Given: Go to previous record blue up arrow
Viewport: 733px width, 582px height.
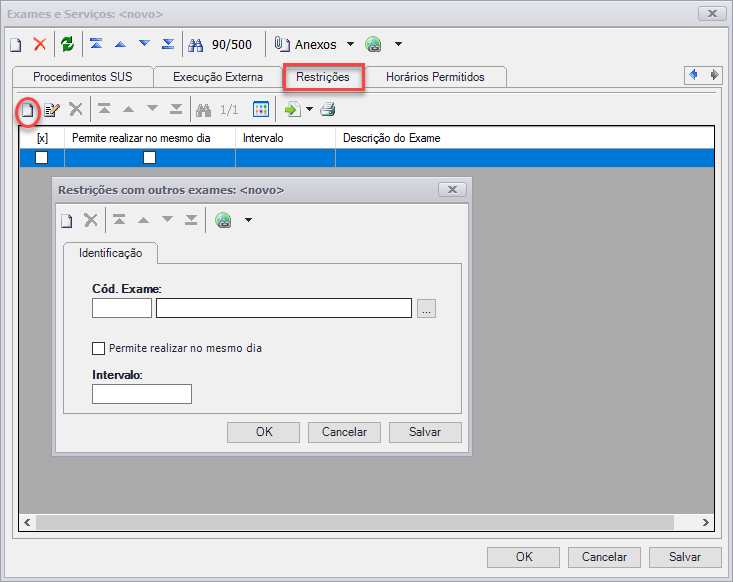Looking at the screenshot, I should click(x=120, y=44).
